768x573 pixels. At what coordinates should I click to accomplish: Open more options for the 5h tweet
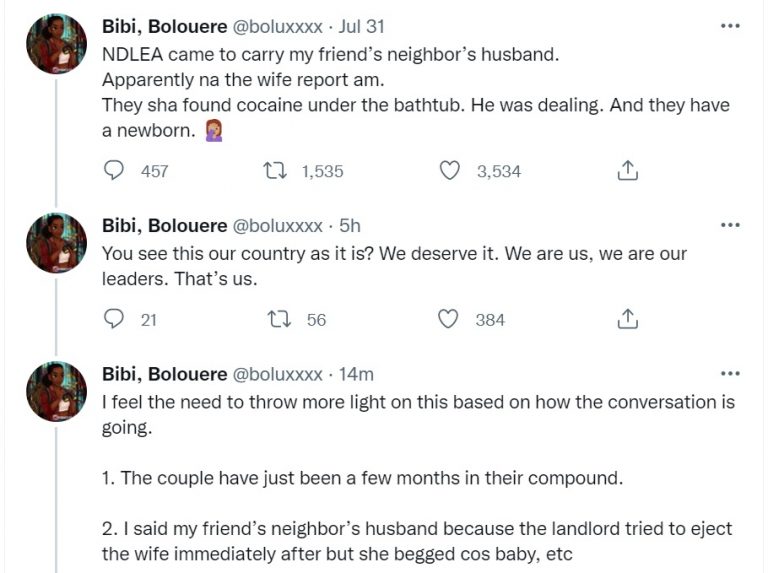tap(730, 226)
